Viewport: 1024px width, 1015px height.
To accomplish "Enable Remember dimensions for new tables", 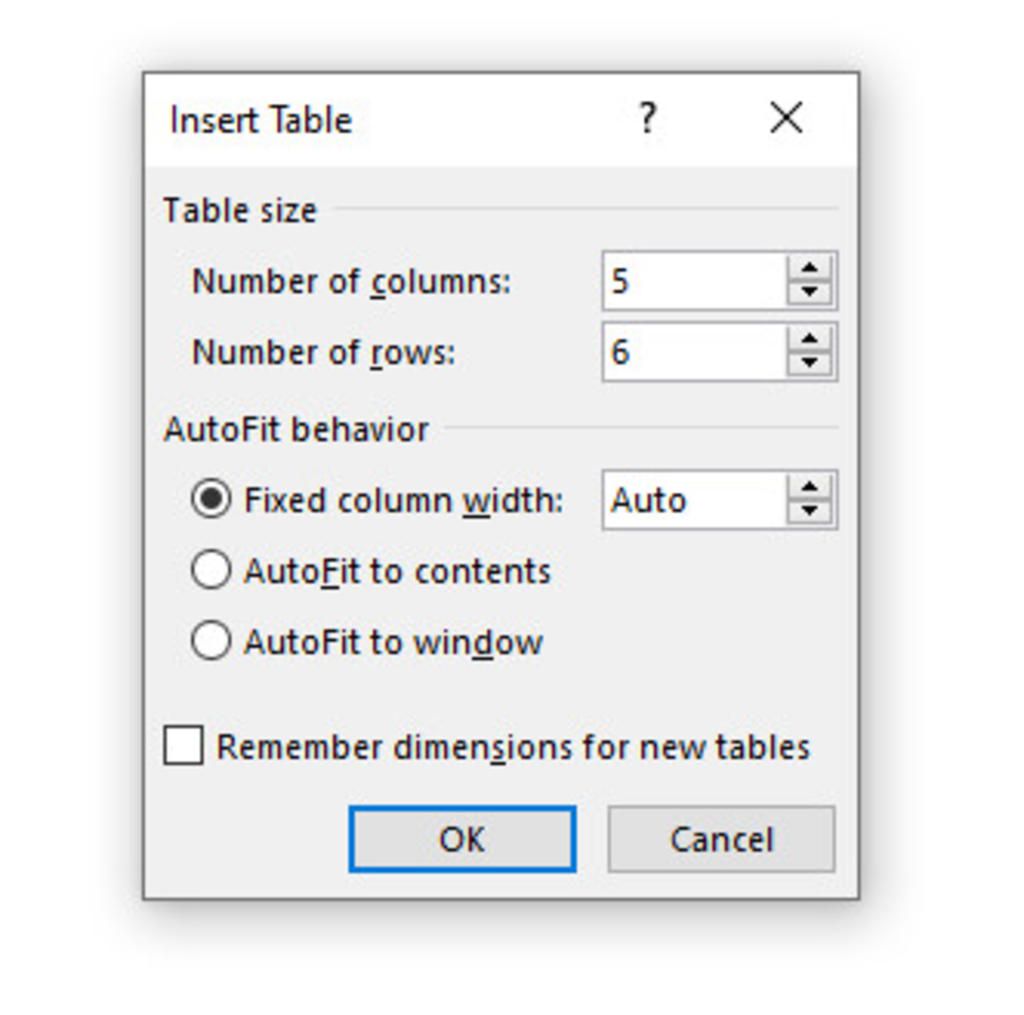I will click(182, 746).
